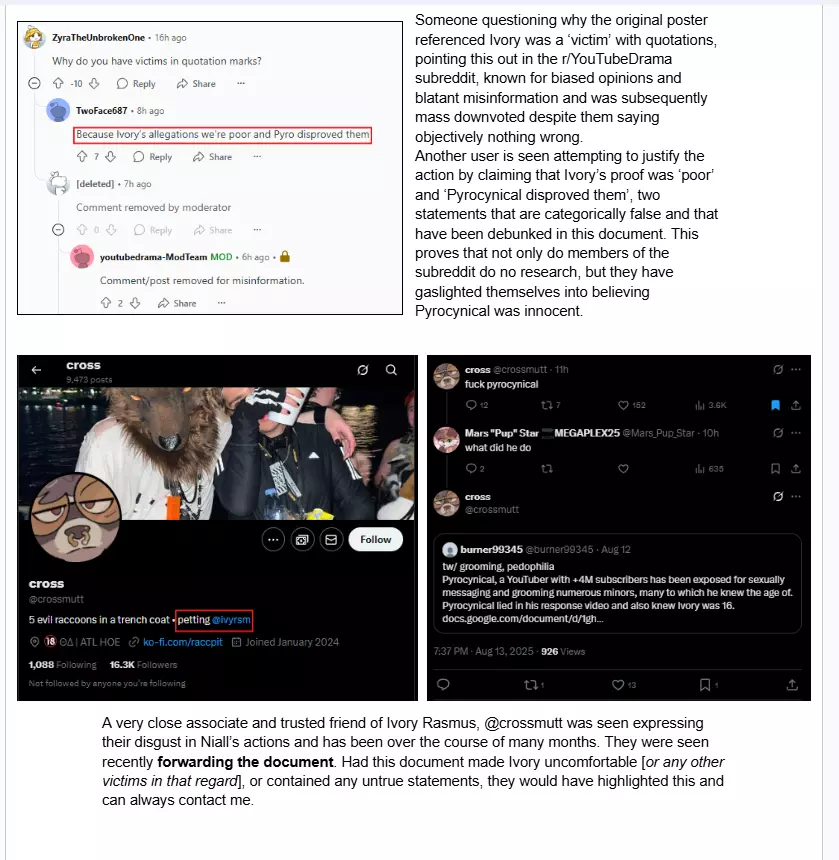Open more options on youtubedrama-ModTeam comment
The width and height of the screenshot is (839, 860).
coord(222,303)
